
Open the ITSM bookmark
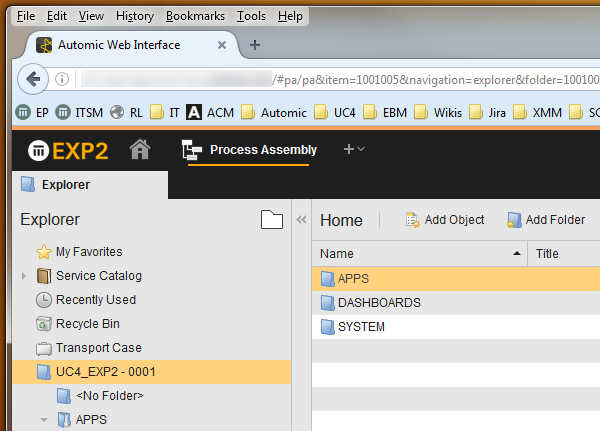[79, 113]
